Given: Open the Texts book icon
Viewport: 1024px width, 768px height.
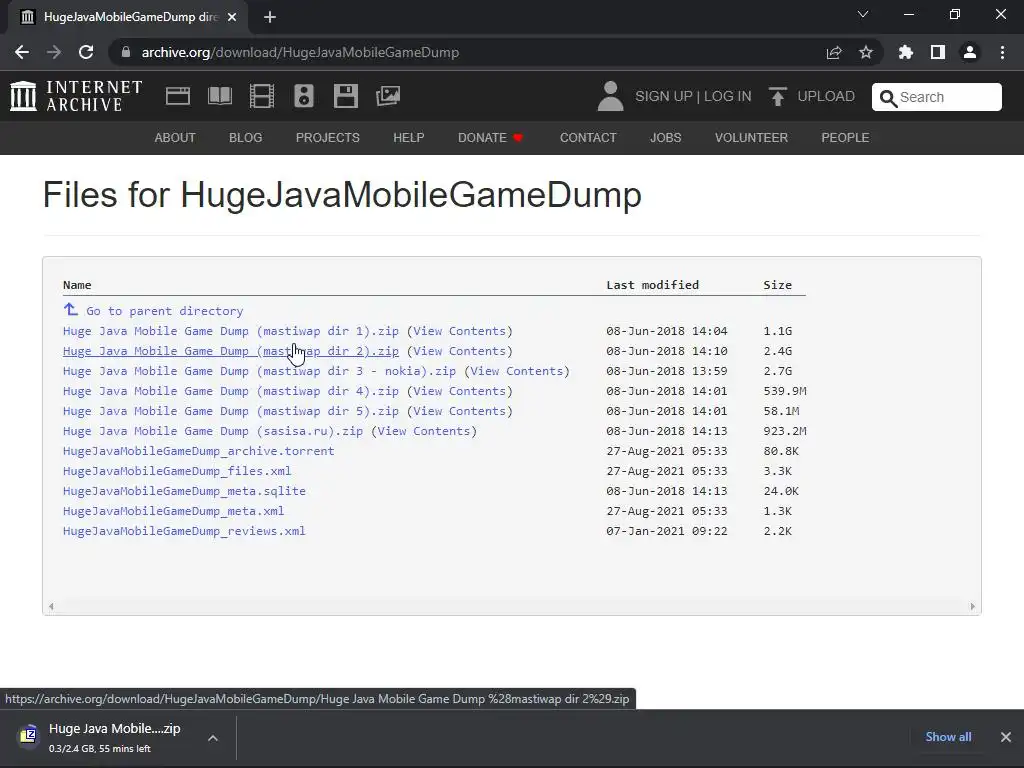Looking at the screenshot, I should point(220,96).
